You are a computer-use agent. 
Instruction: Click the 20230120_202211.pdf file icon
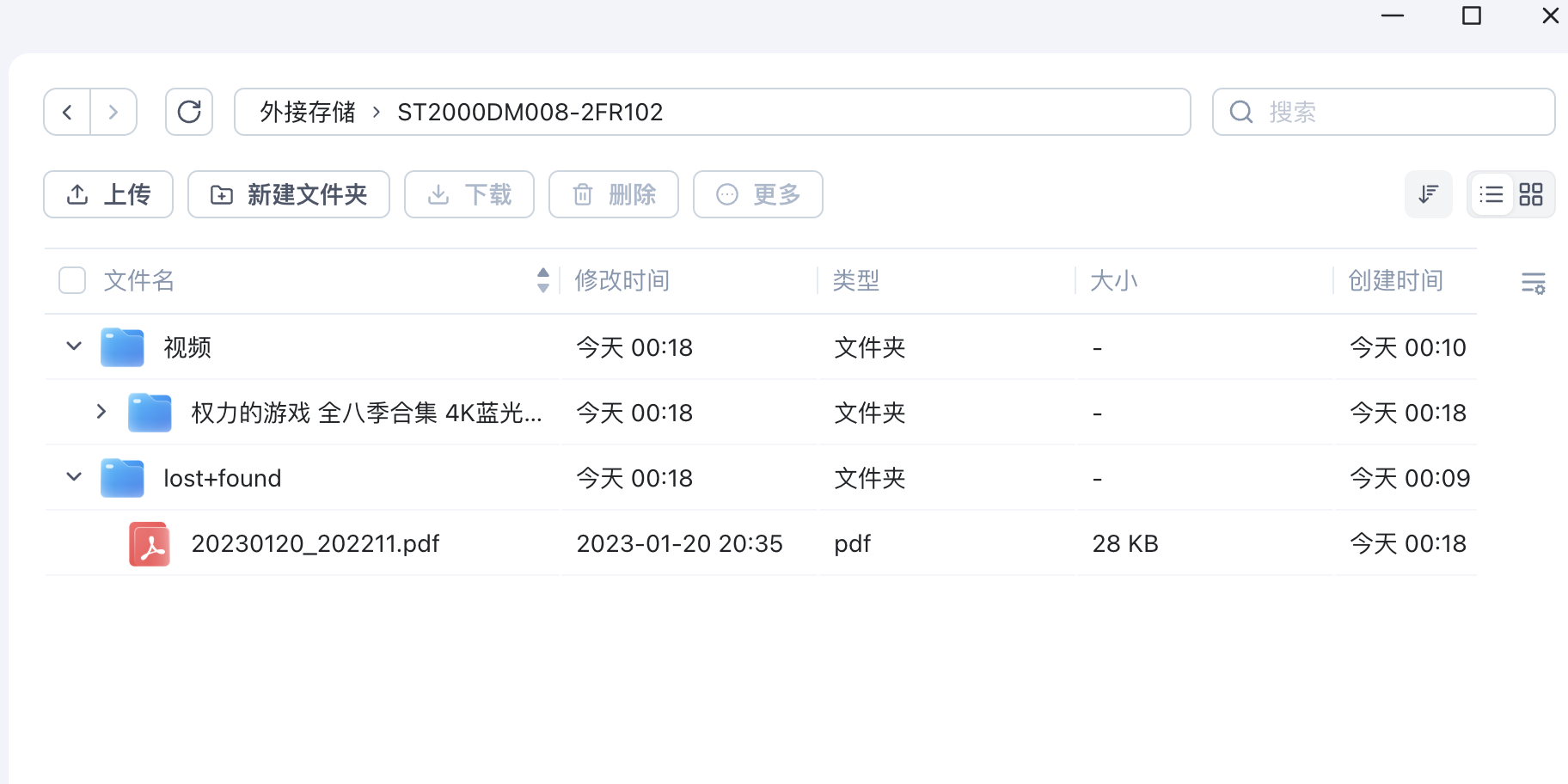click(150, 543)
